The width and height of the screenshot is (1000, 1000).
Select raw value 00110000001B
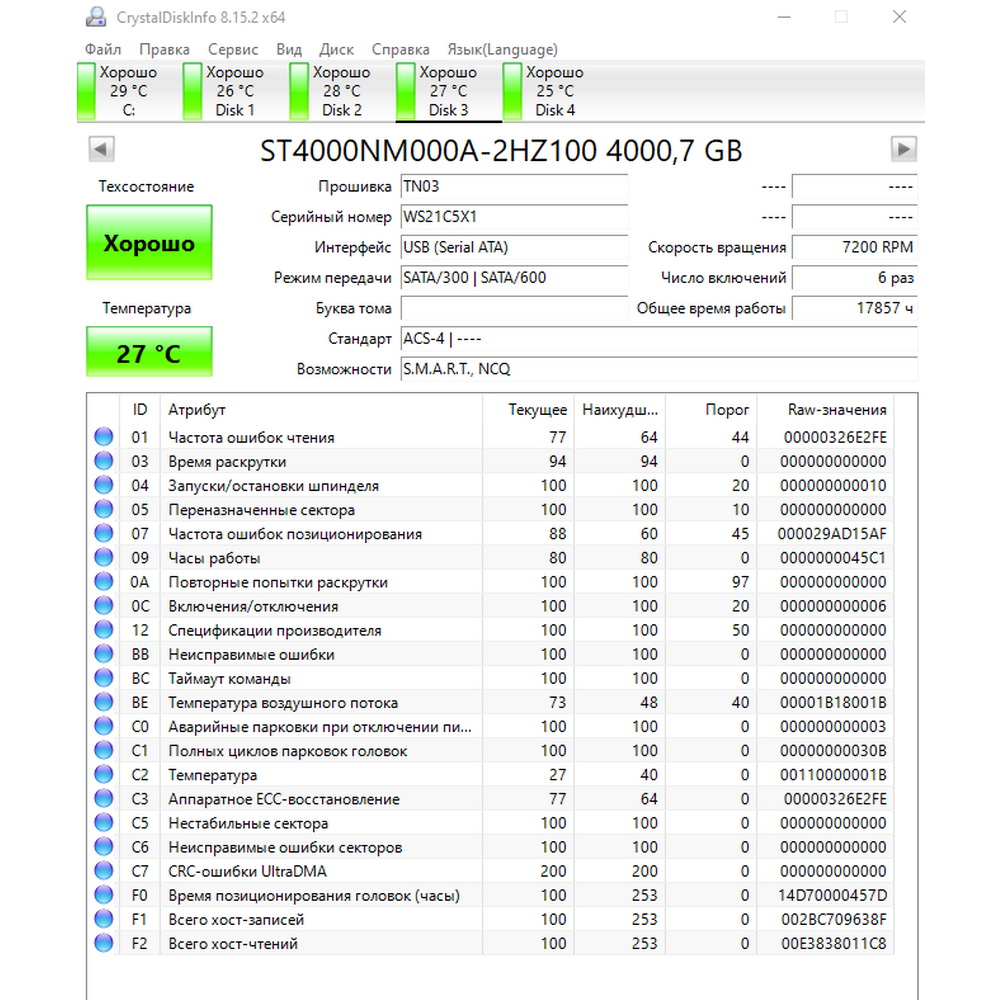pyautogui.click(x=833, y=775)
